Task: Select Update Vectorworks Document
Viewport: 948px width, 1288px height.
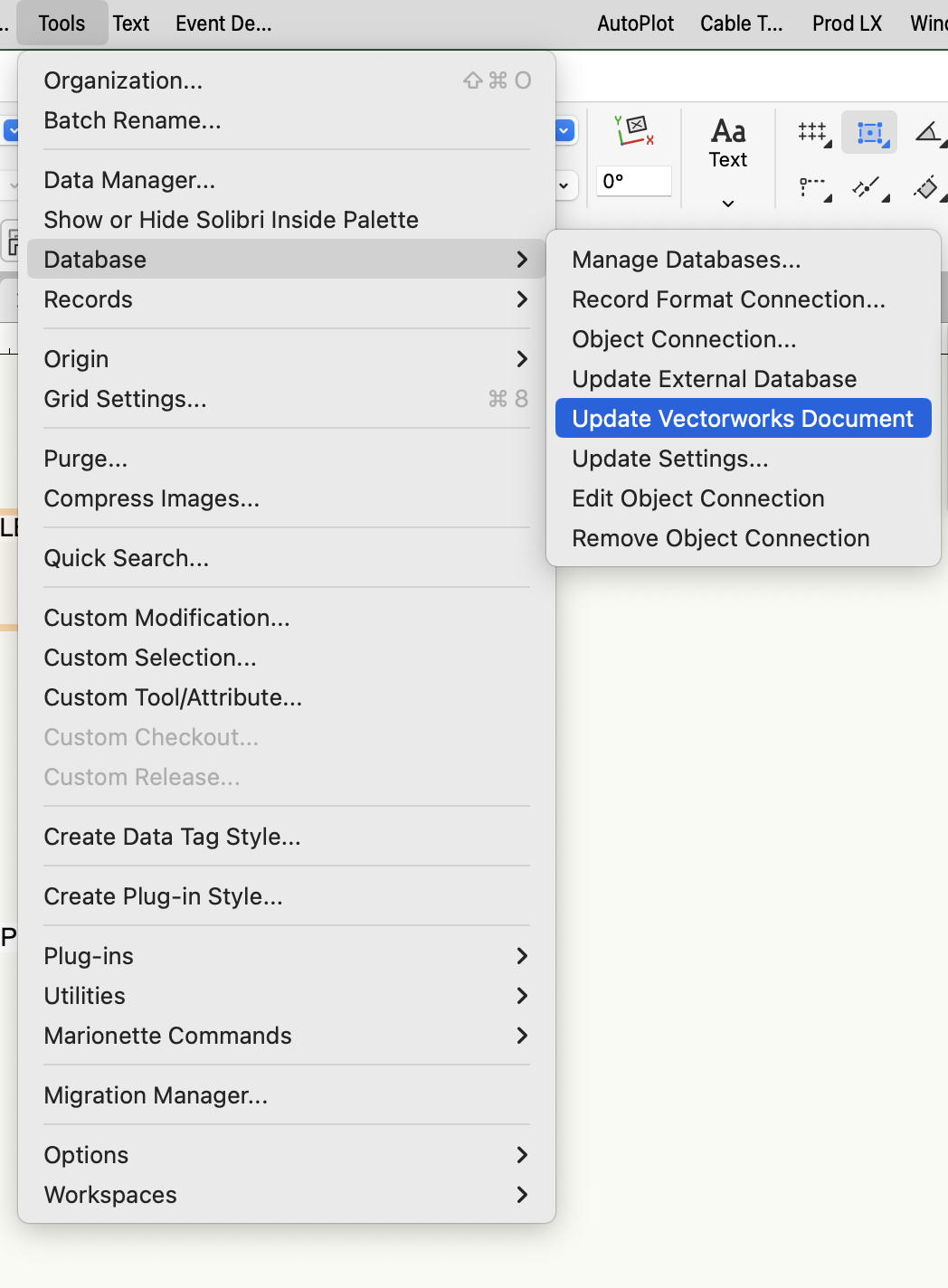Action: coord(742,418)
